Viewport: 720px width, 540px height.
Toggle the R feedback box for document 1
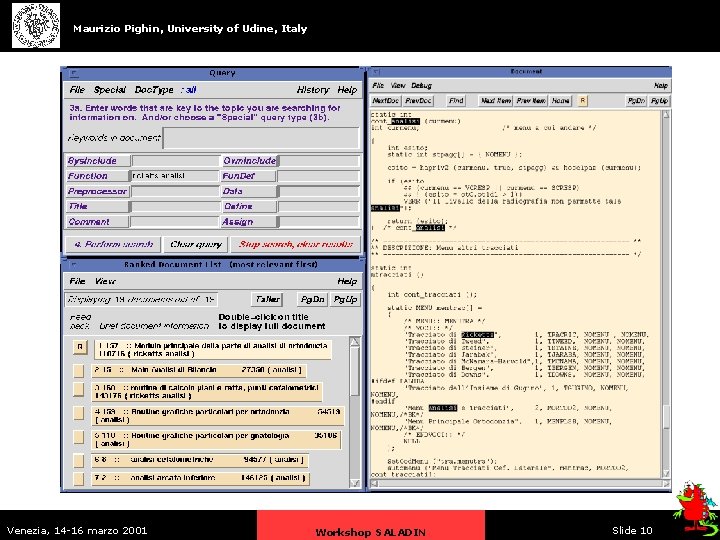pyautogui.click(x=79, y=348)
